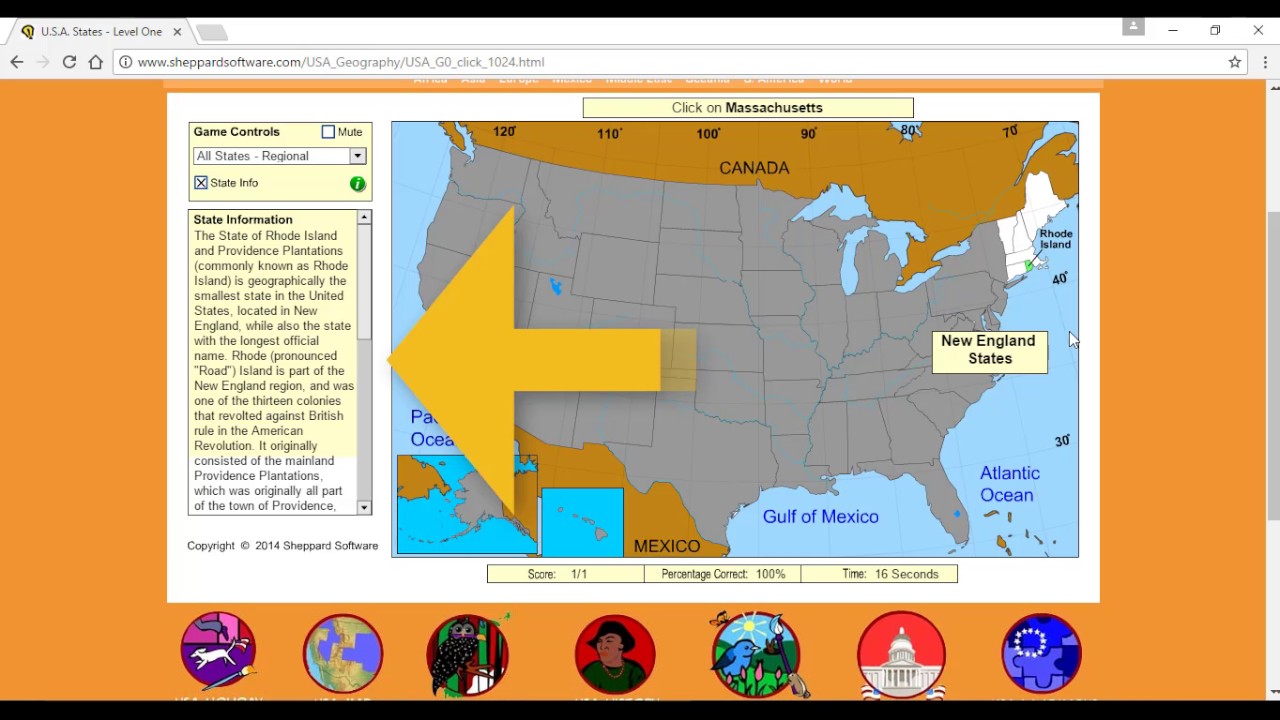This screenshot has height=720, width=1280.
Task: Click the Score 1/1 status box
Action: [566, 574]
